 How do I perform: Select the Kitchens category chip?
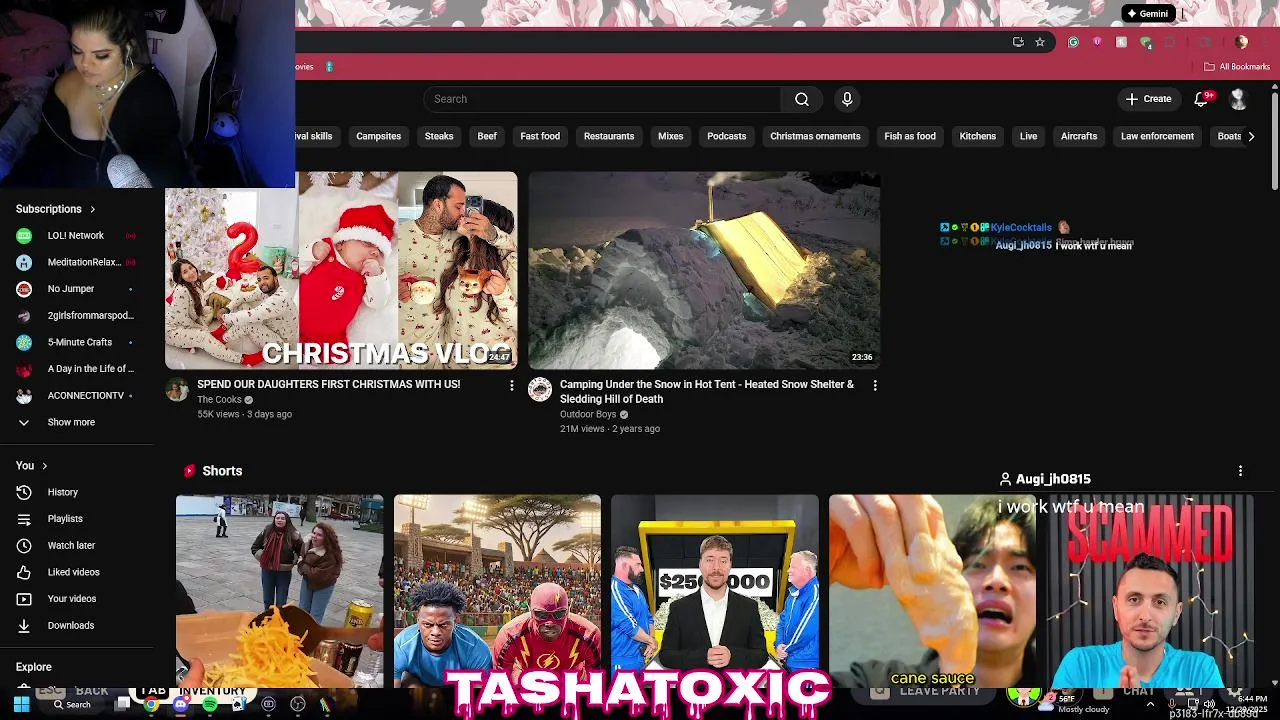977,136
